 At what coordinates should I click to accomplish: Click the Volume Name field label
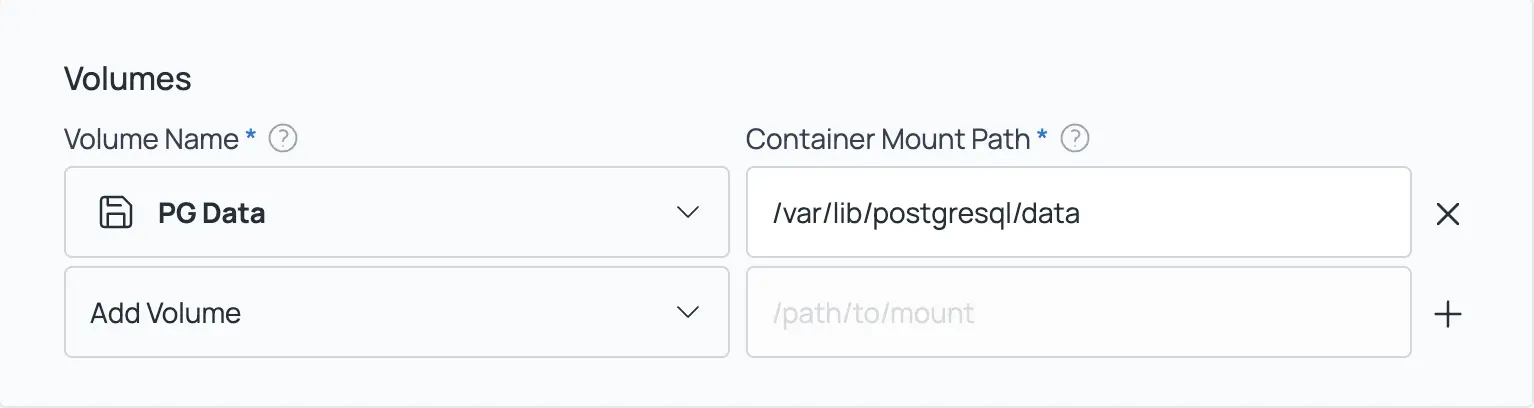pos(151,139)
